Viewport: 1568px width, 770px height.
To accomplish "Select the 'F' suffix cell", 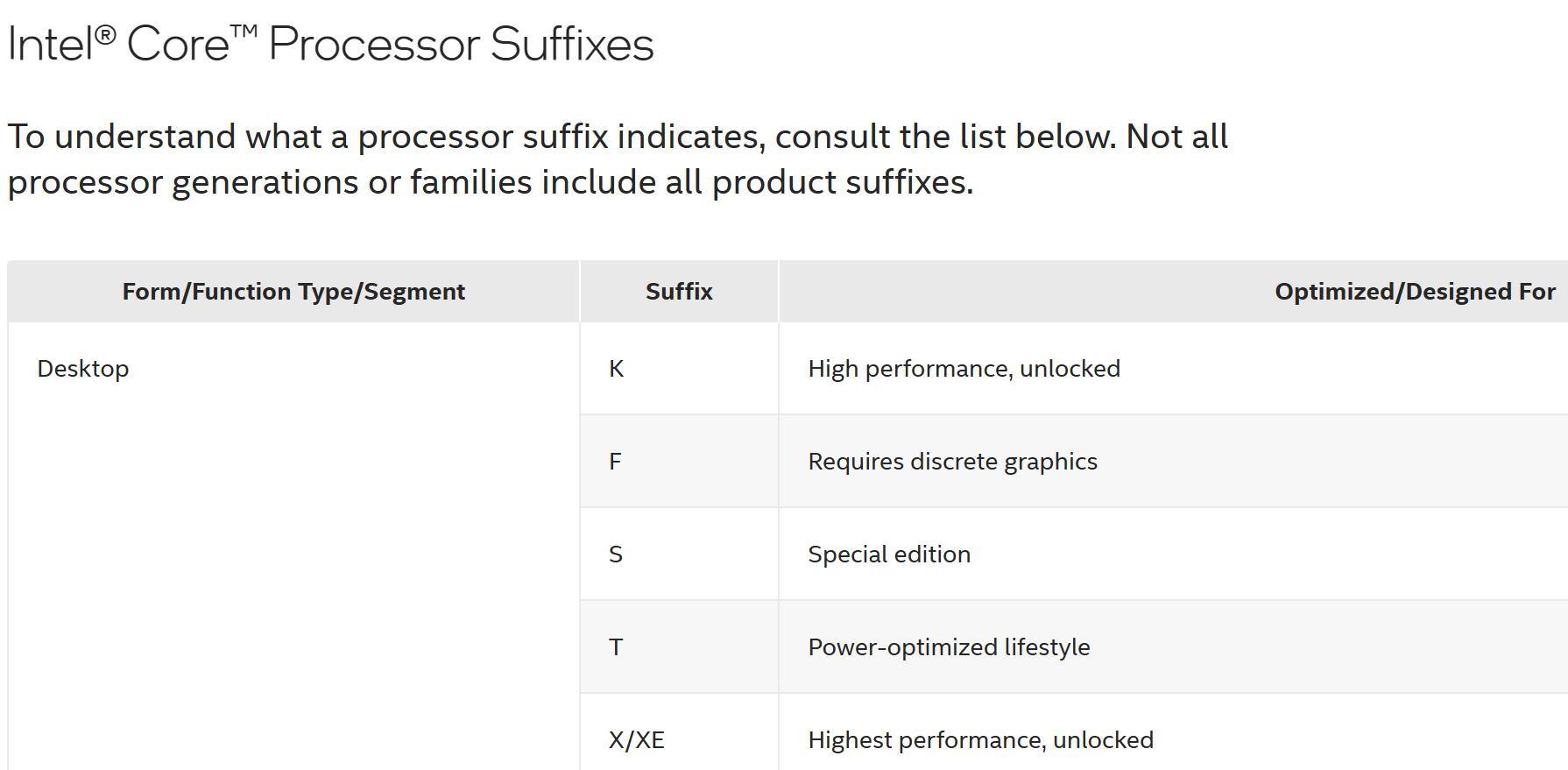I will click(616, 462).
